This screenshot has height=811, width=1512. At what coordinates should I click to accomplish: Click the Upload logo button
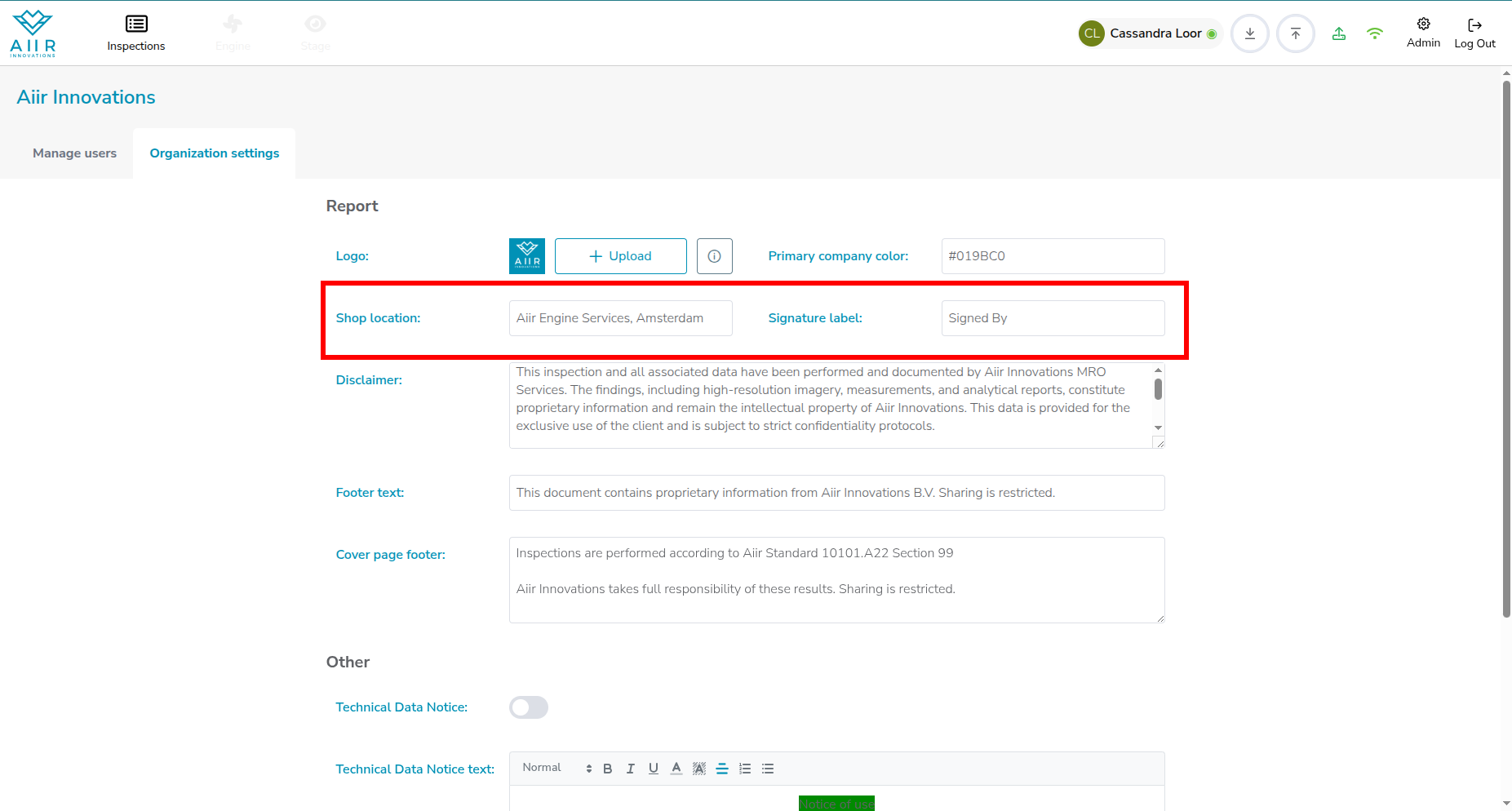click(x=621, y=256)
